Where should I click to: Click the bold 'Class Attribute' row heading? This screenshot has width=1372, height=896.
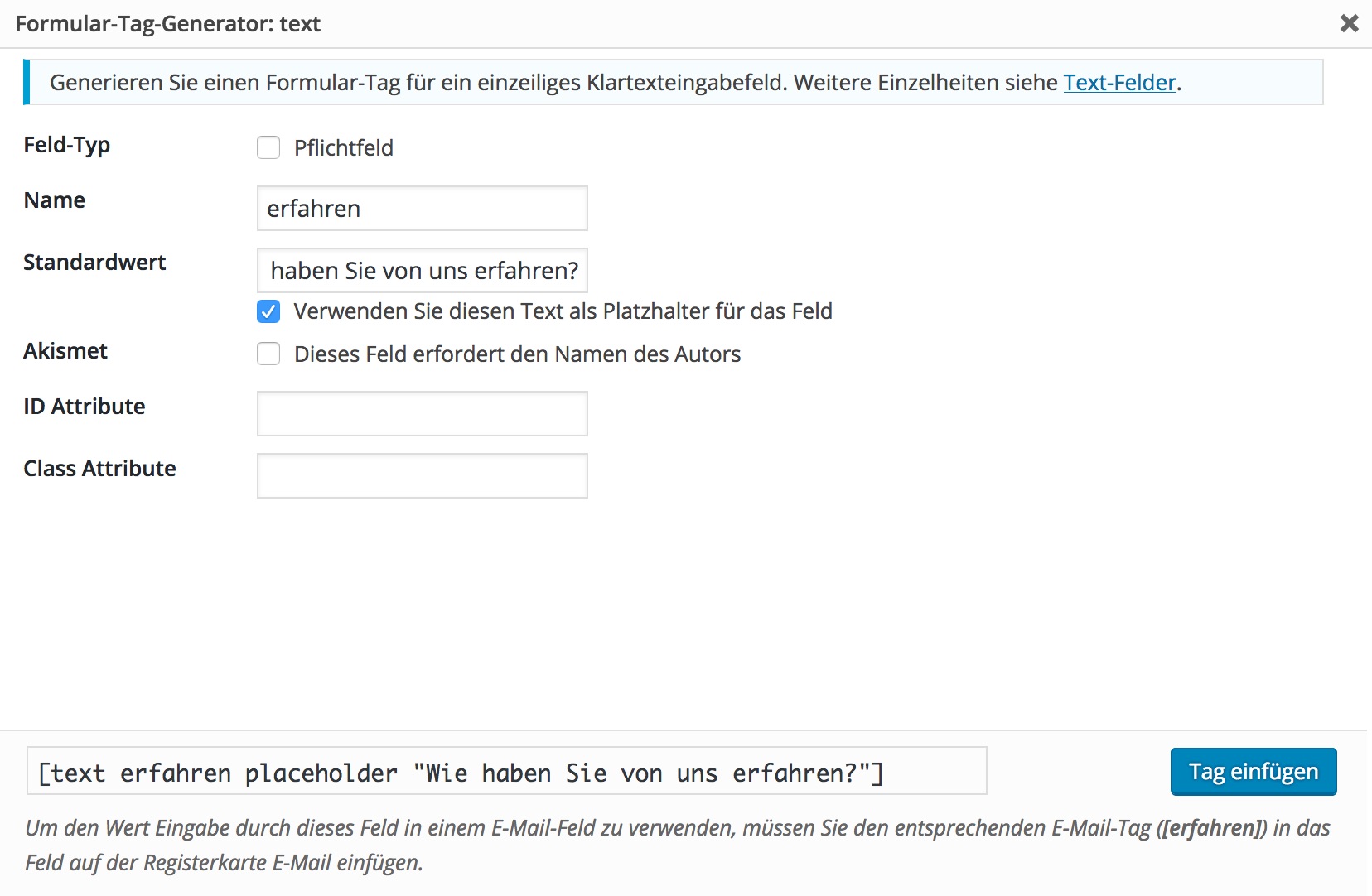(x=99, y=469)
